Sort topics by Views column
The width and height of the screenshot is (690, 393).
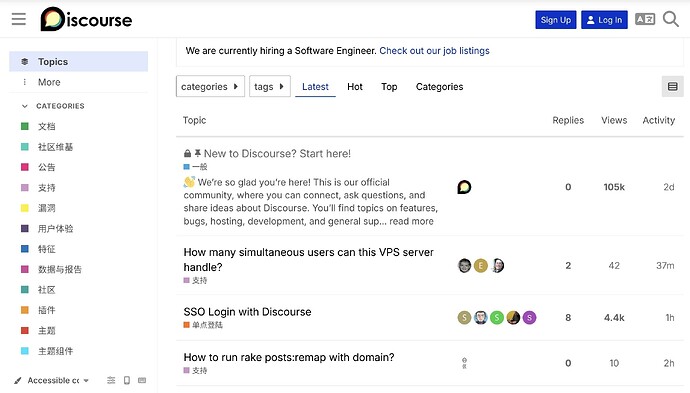click(614, 120)
